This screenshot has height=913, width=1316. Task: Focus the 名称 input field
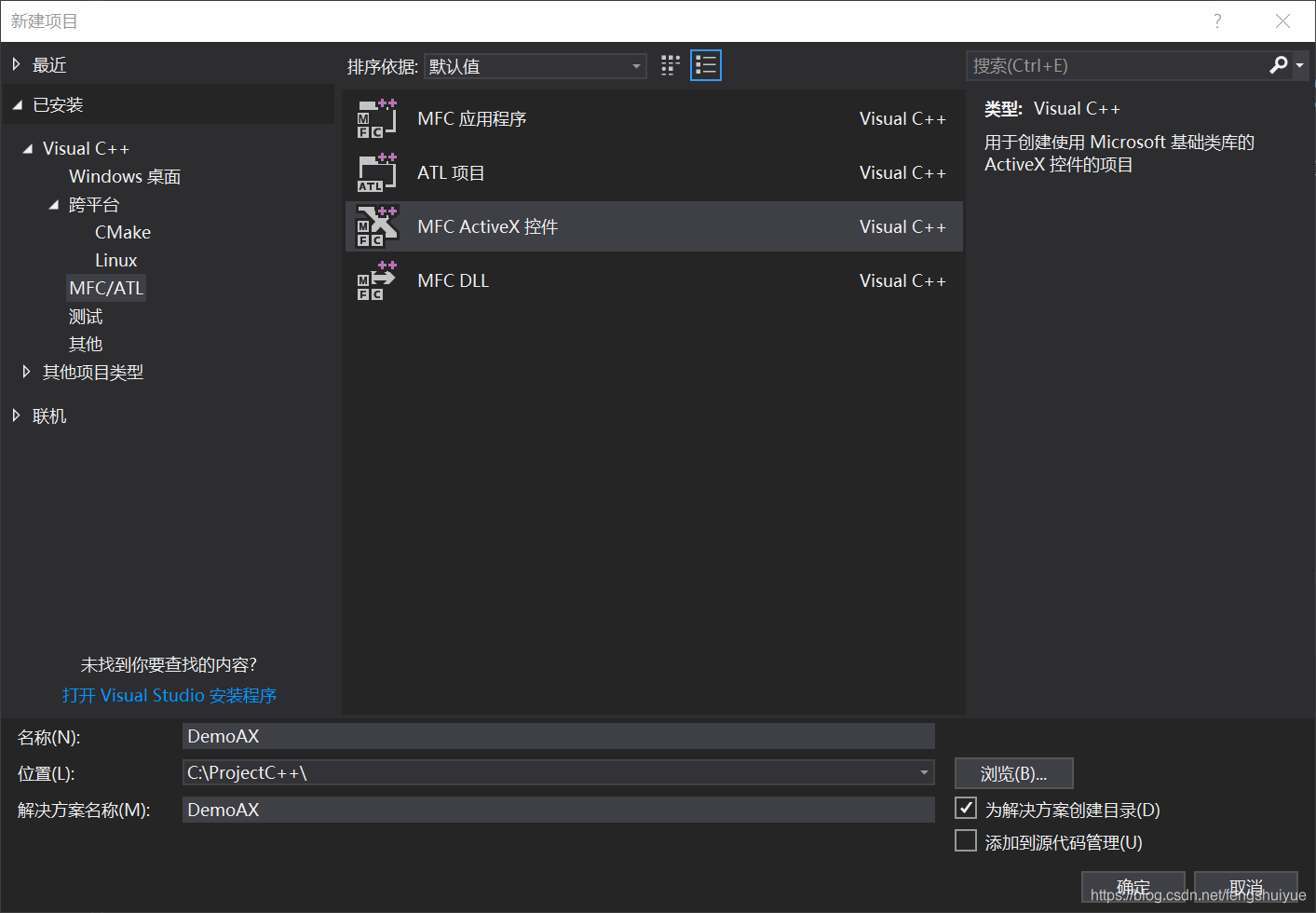coord(558,736)
